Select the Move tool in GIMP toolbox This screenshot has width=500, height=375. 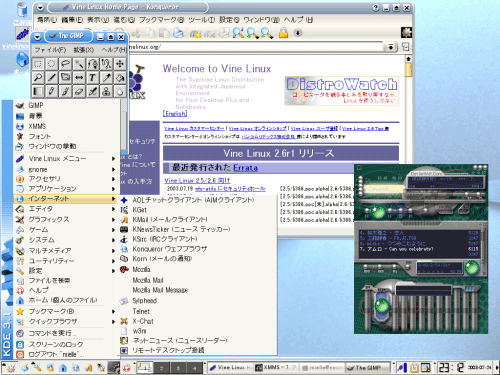tap(120, 64)
